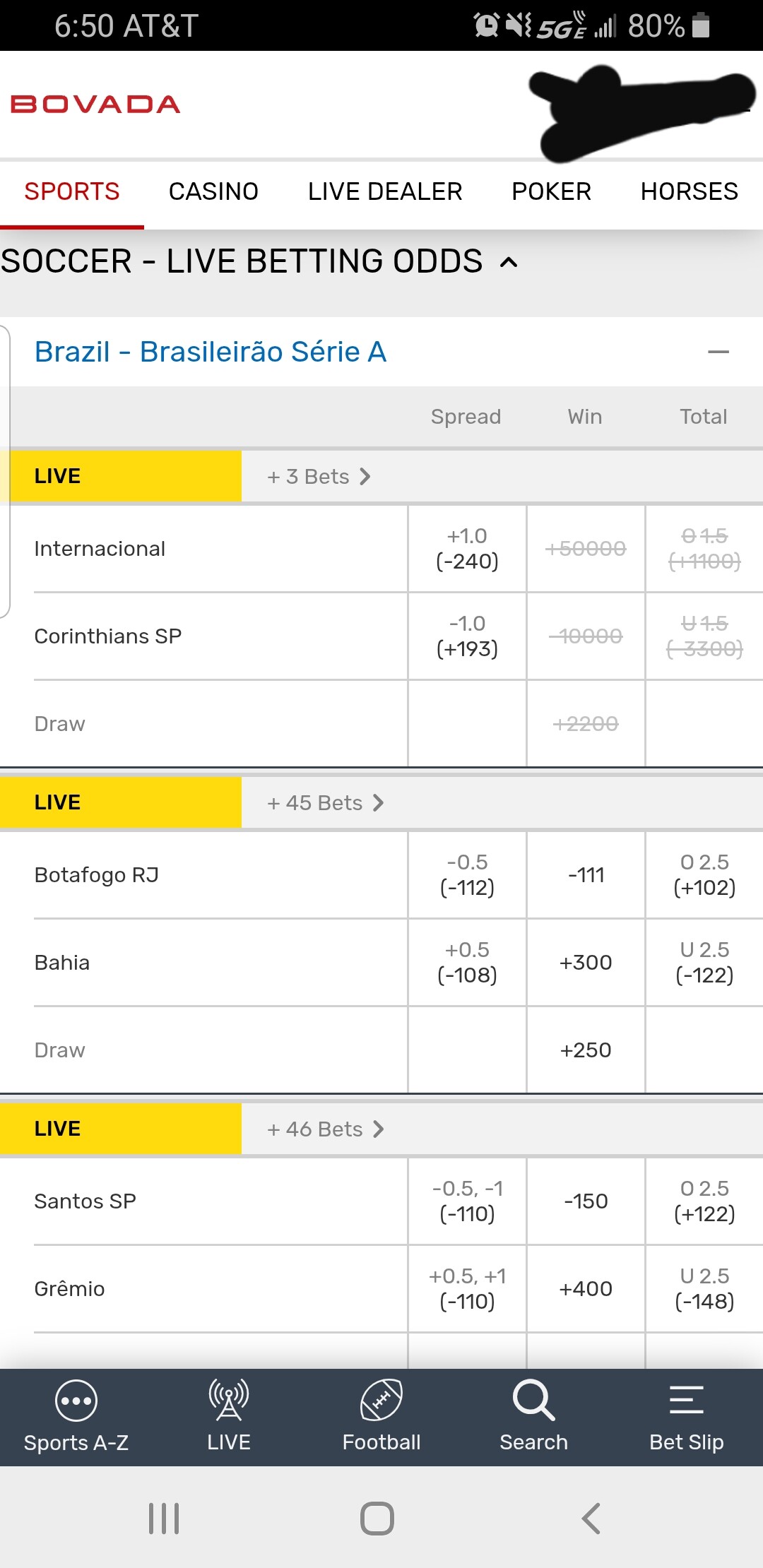Expand +46 Bets for Santos match
Viewport: 763px width, 1568px height.
325,1129
